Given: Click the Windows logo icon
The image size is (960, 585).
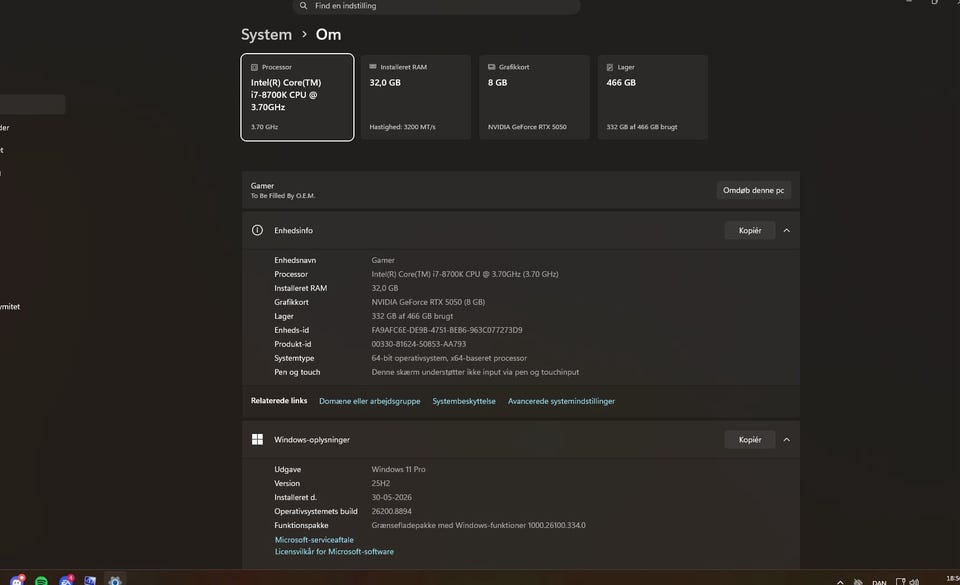Looking at the screenshot, I should pyautogui.click(x=257, y=439).
